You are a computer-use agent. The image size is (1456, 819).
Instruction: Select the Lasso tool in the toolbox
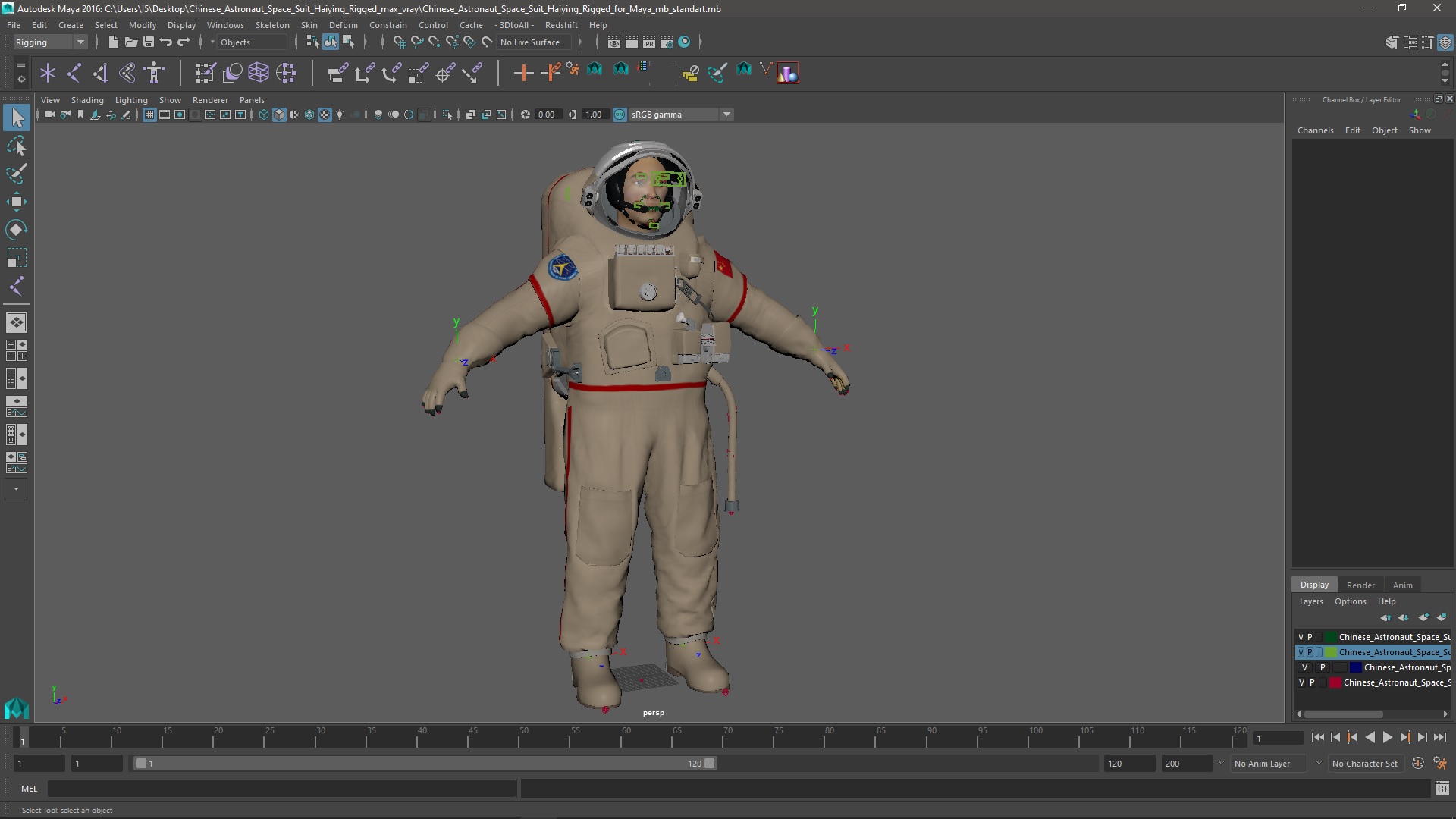pyautogui.click(x=17, y=146)
